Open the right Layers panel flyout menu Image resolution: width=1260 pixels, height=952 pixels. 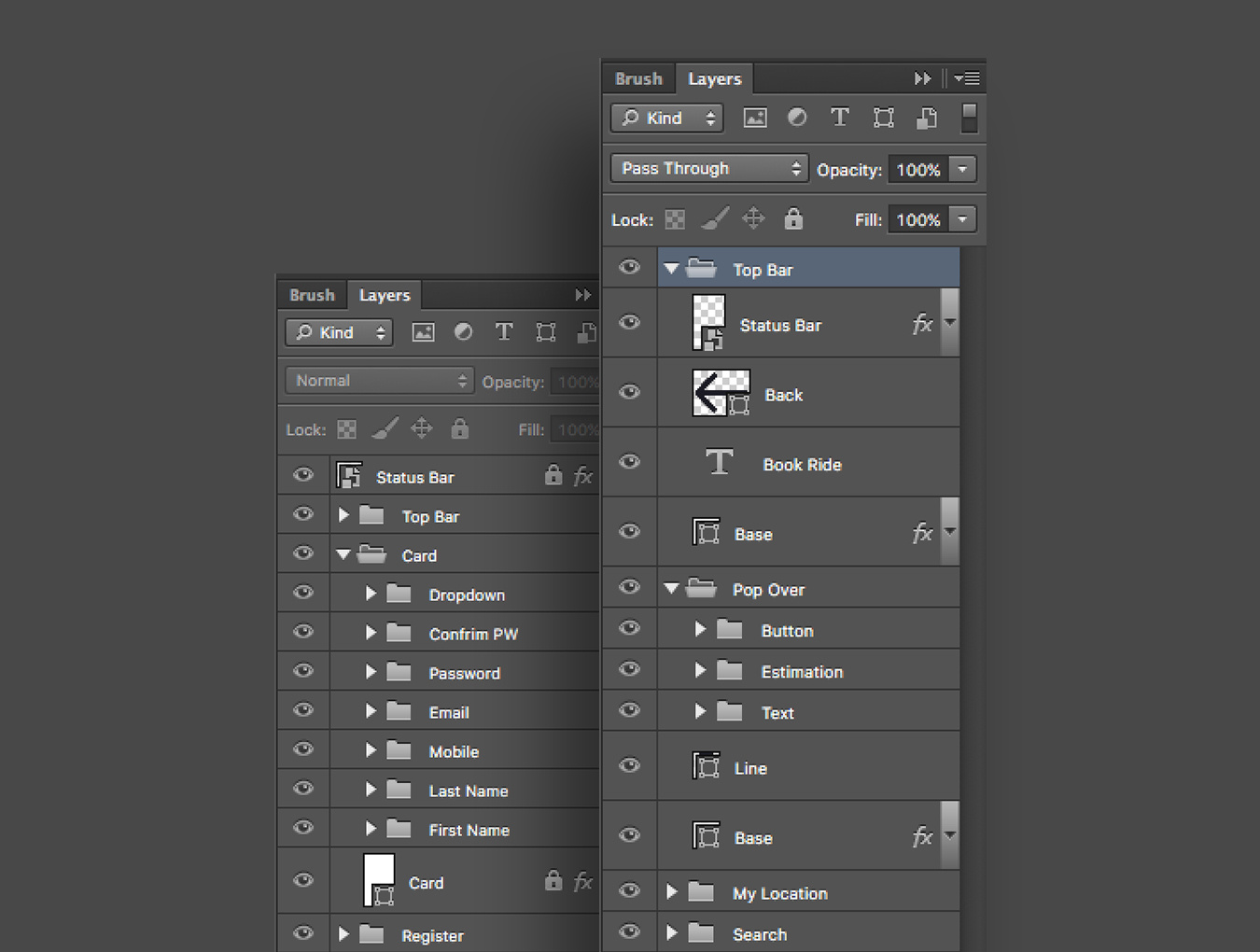pyautogui.click(x=967, y=78)
